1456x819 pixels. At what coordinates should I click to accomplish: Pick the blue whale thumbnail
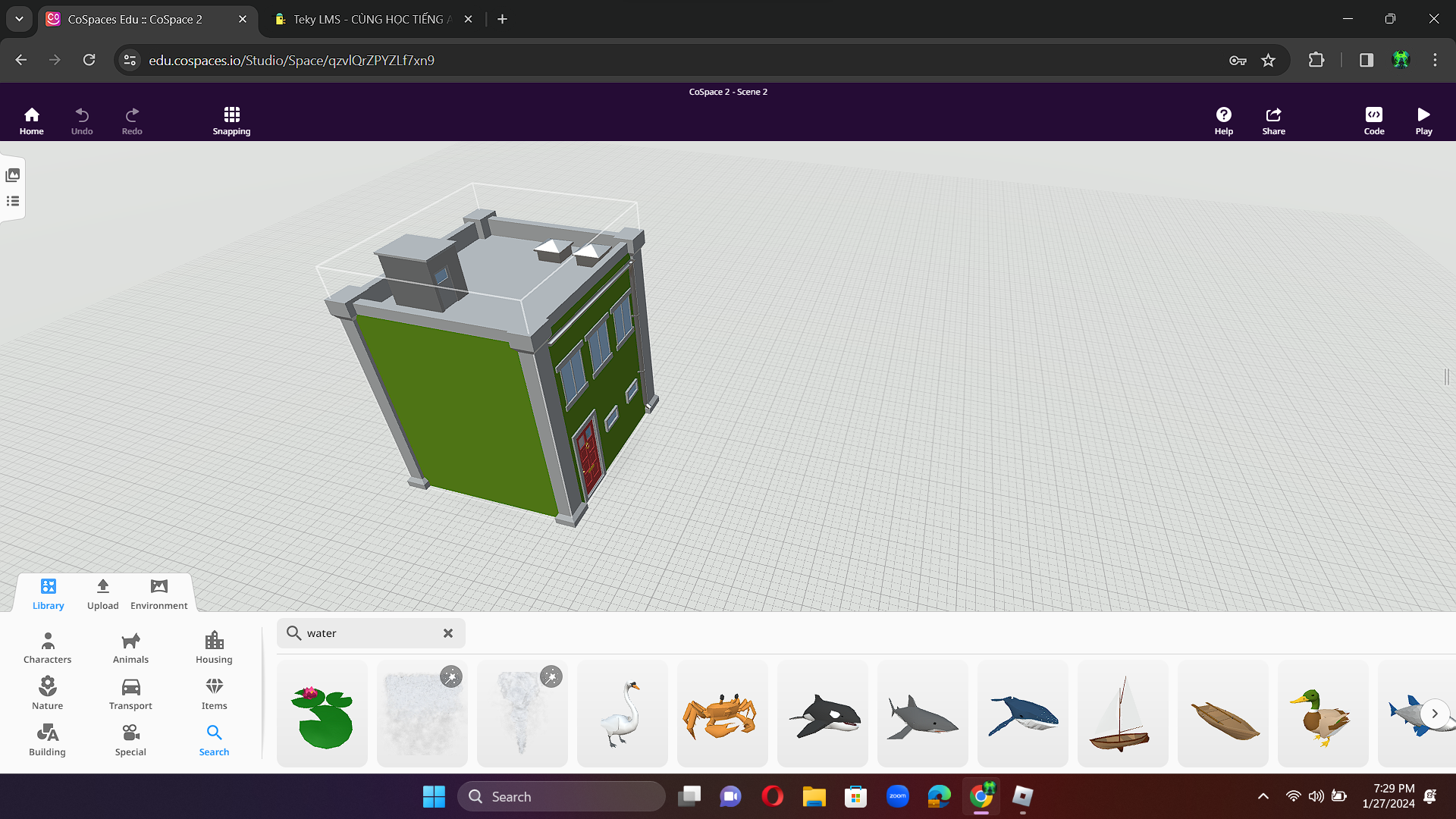(1023, 714)
